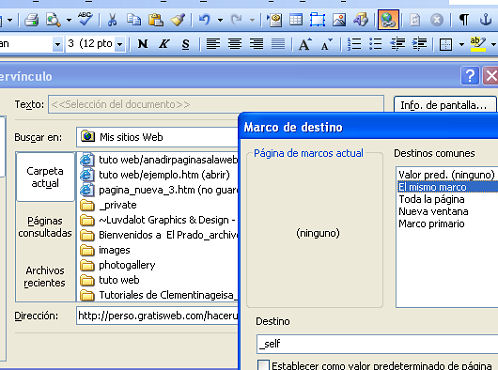Align text right
The image size is (498, 370).
coord(256,44)
